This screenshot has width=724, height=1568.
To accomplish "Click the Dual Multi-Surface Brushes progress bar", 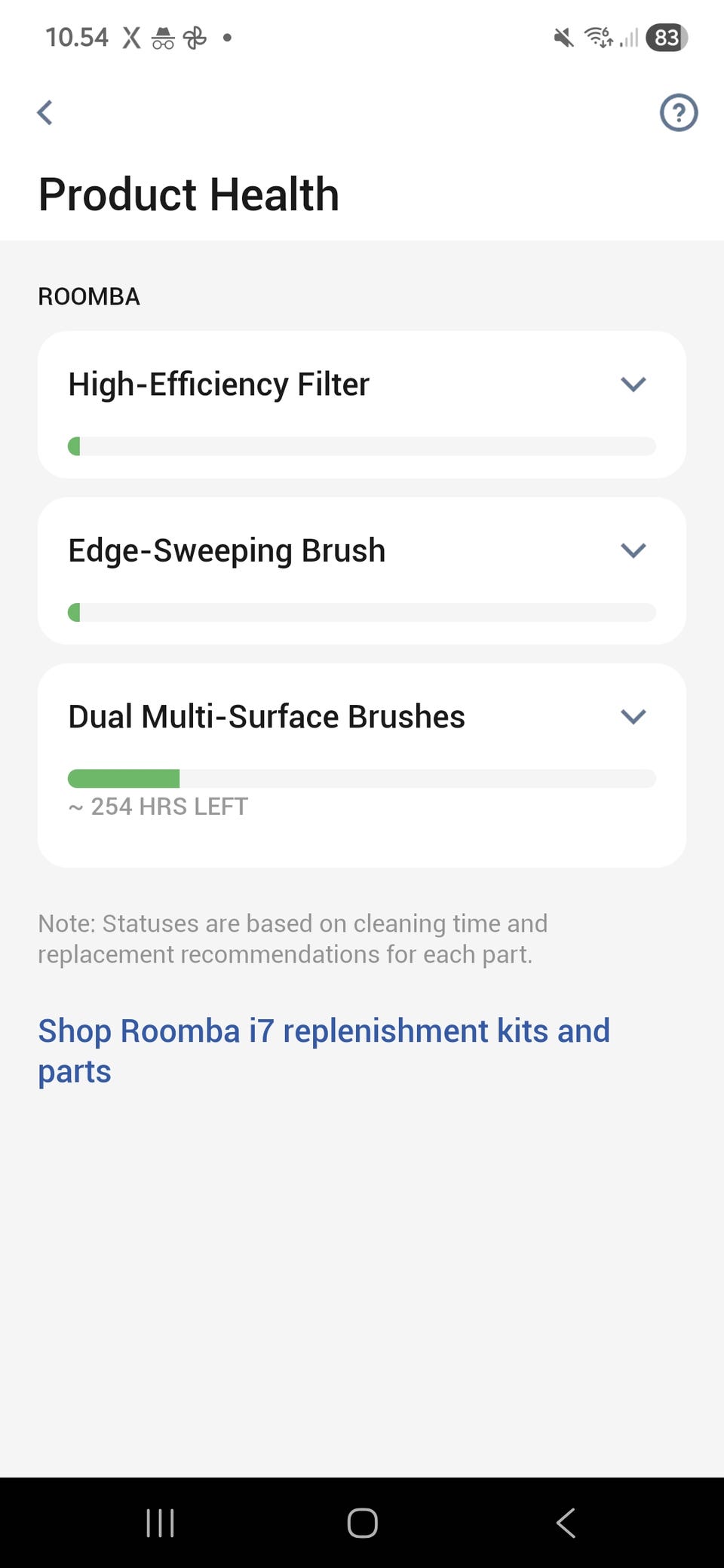I will tap(362, 778).
